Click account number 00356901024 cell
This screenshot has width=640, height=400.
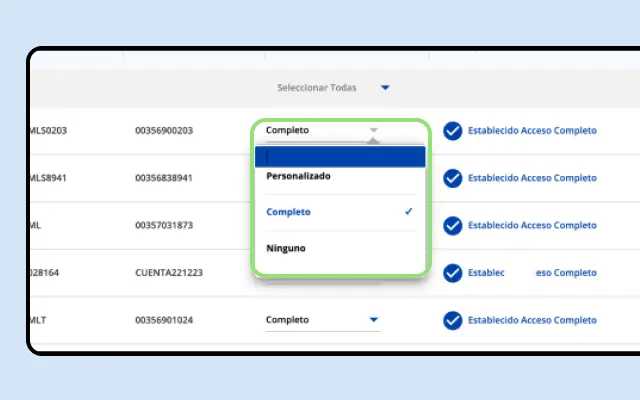164,320
